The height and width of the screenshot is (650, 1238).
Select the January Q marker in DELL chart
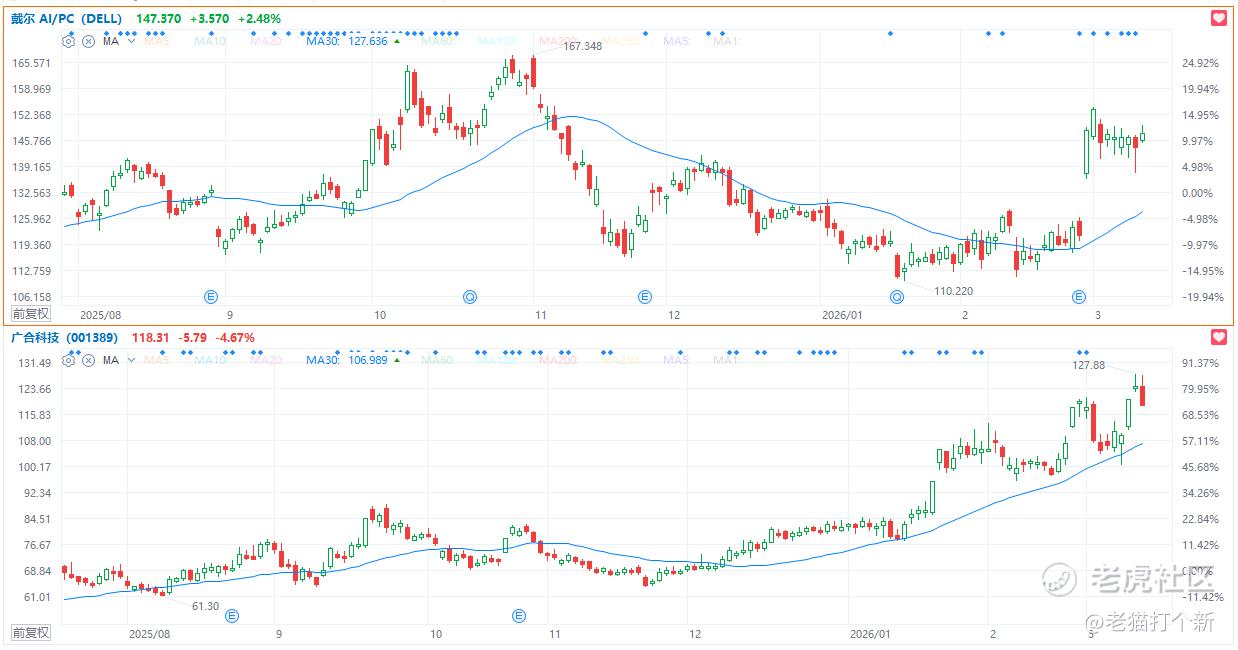pos(897,296)
